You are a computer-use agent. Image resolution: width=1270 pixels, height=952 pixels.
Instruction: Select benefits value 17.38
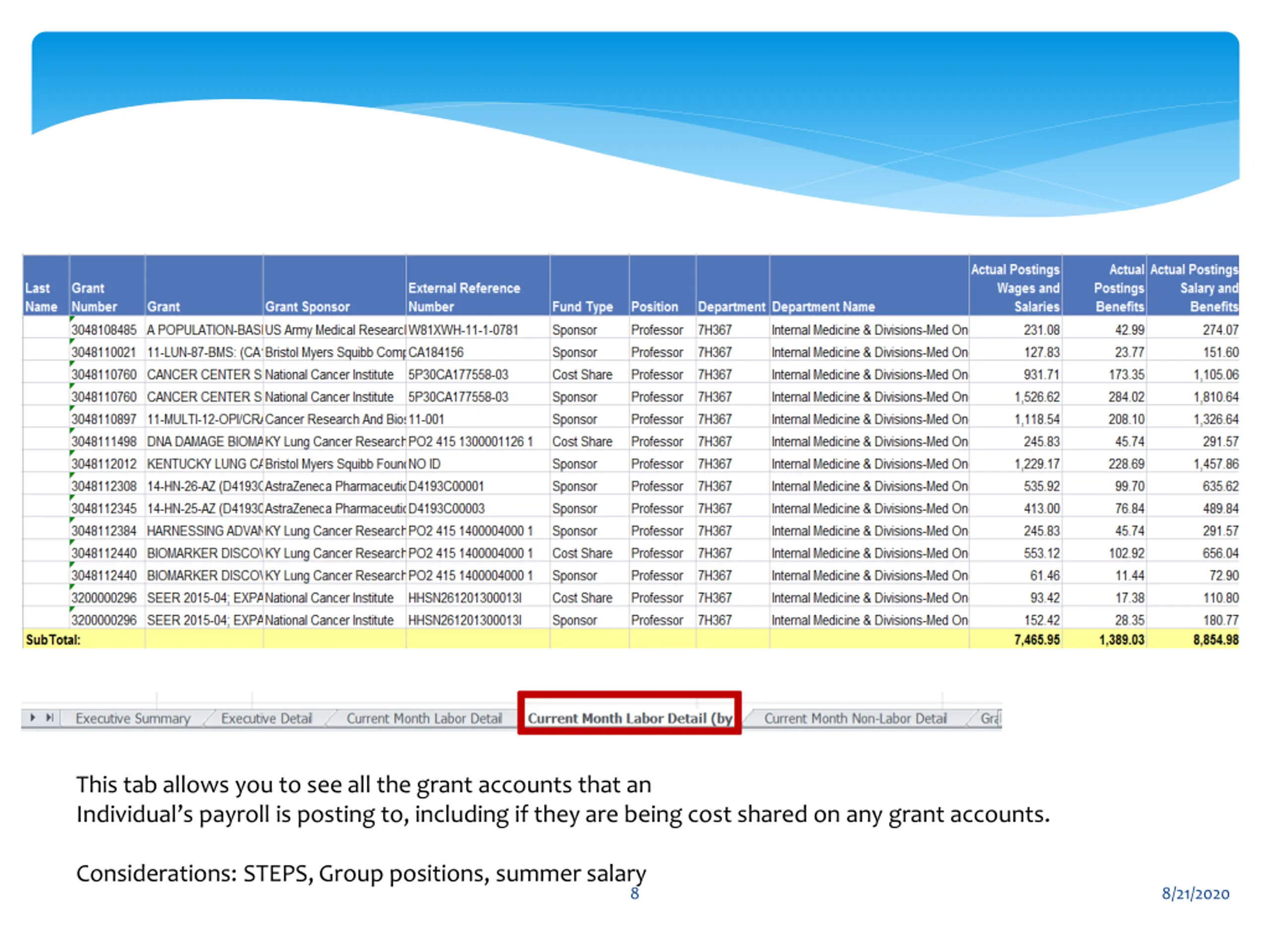(x=1130, y=598)
